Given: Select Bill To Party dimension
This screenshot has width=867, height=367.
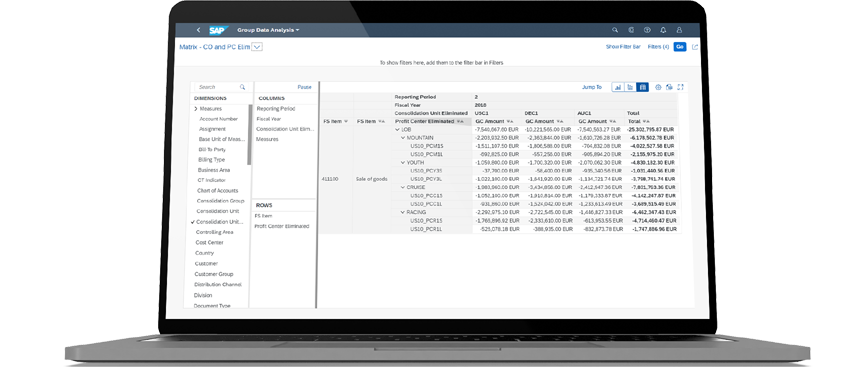Looking at the screenshot, I should point(212,149).
